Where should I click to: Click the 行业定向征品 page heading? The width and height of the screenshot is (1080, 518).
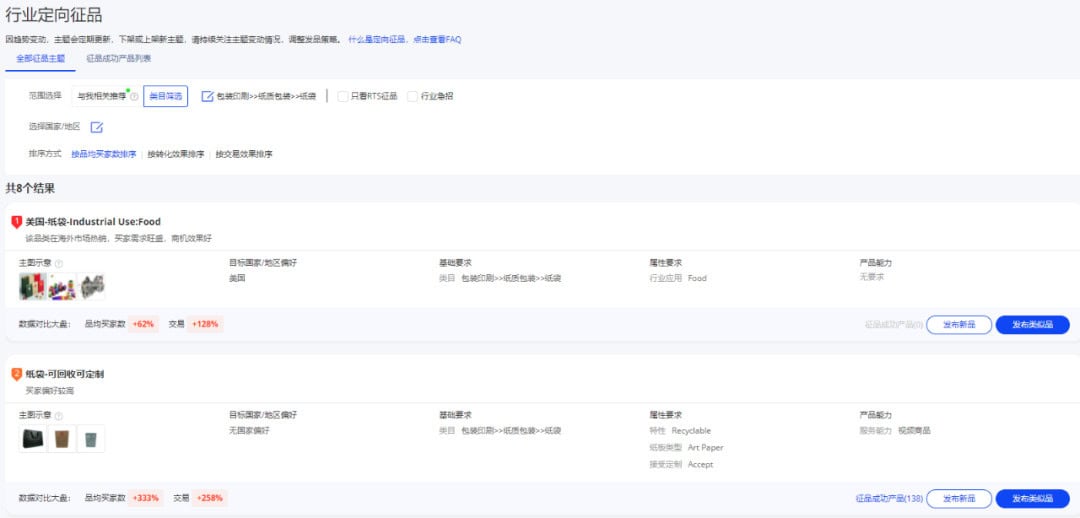tap(54, 14)
